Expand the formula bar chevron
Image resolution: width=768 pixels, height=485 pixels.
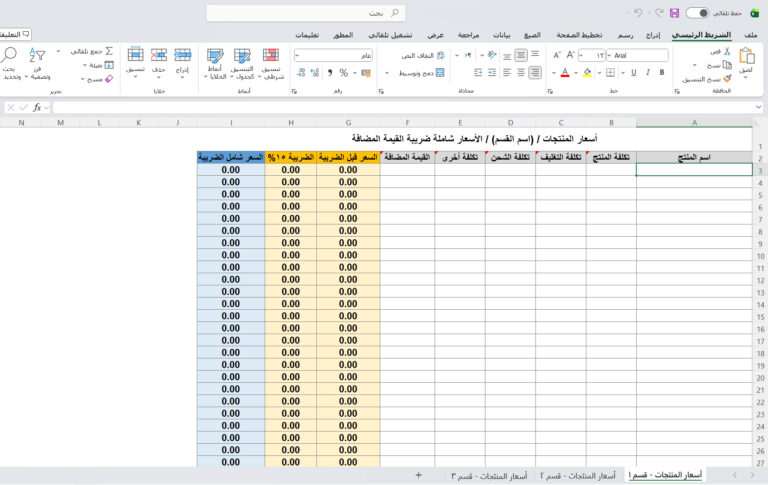[x=758, y=107]
